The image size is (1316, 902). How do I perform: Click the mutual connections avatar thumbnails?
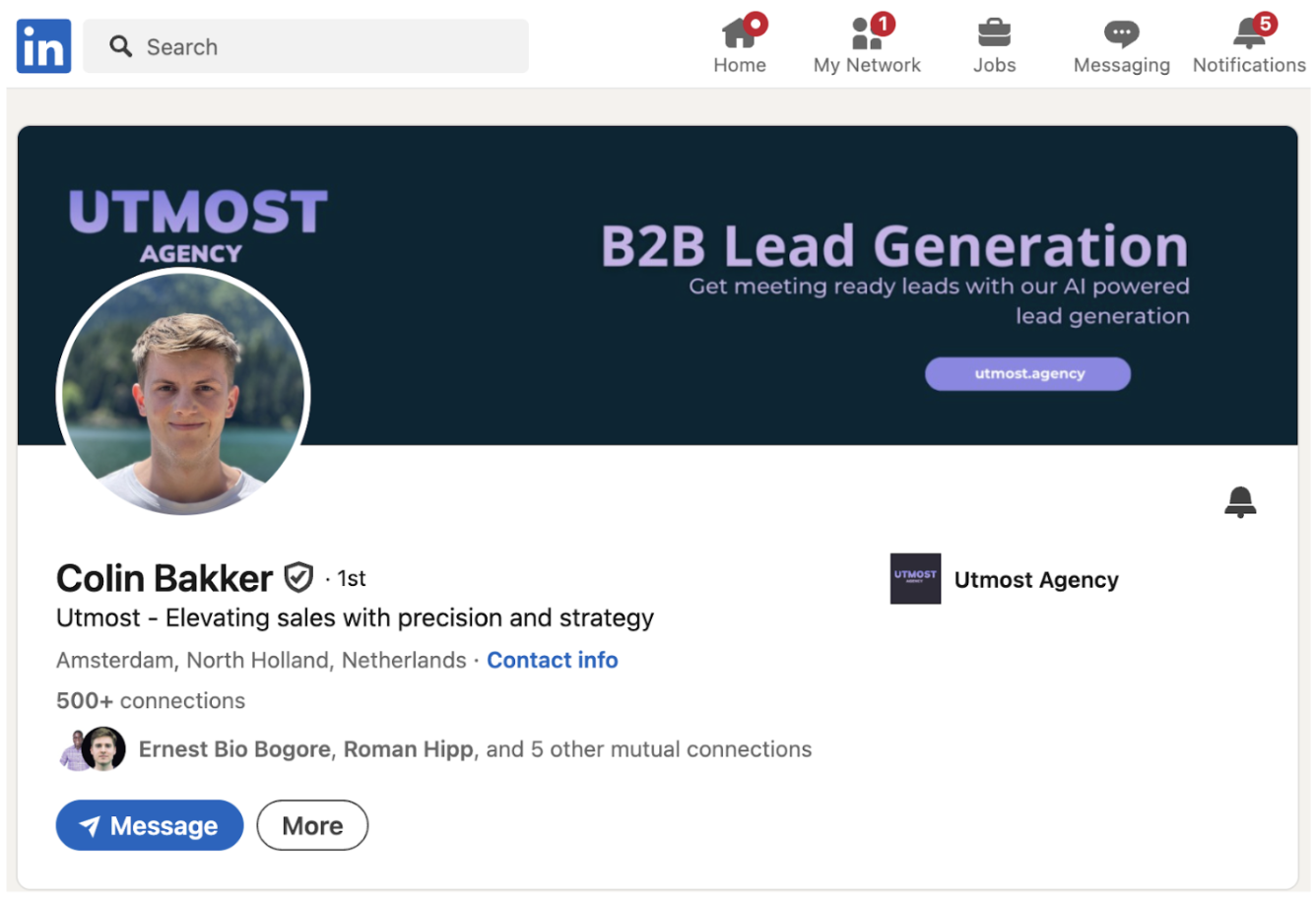click(92, 749)
